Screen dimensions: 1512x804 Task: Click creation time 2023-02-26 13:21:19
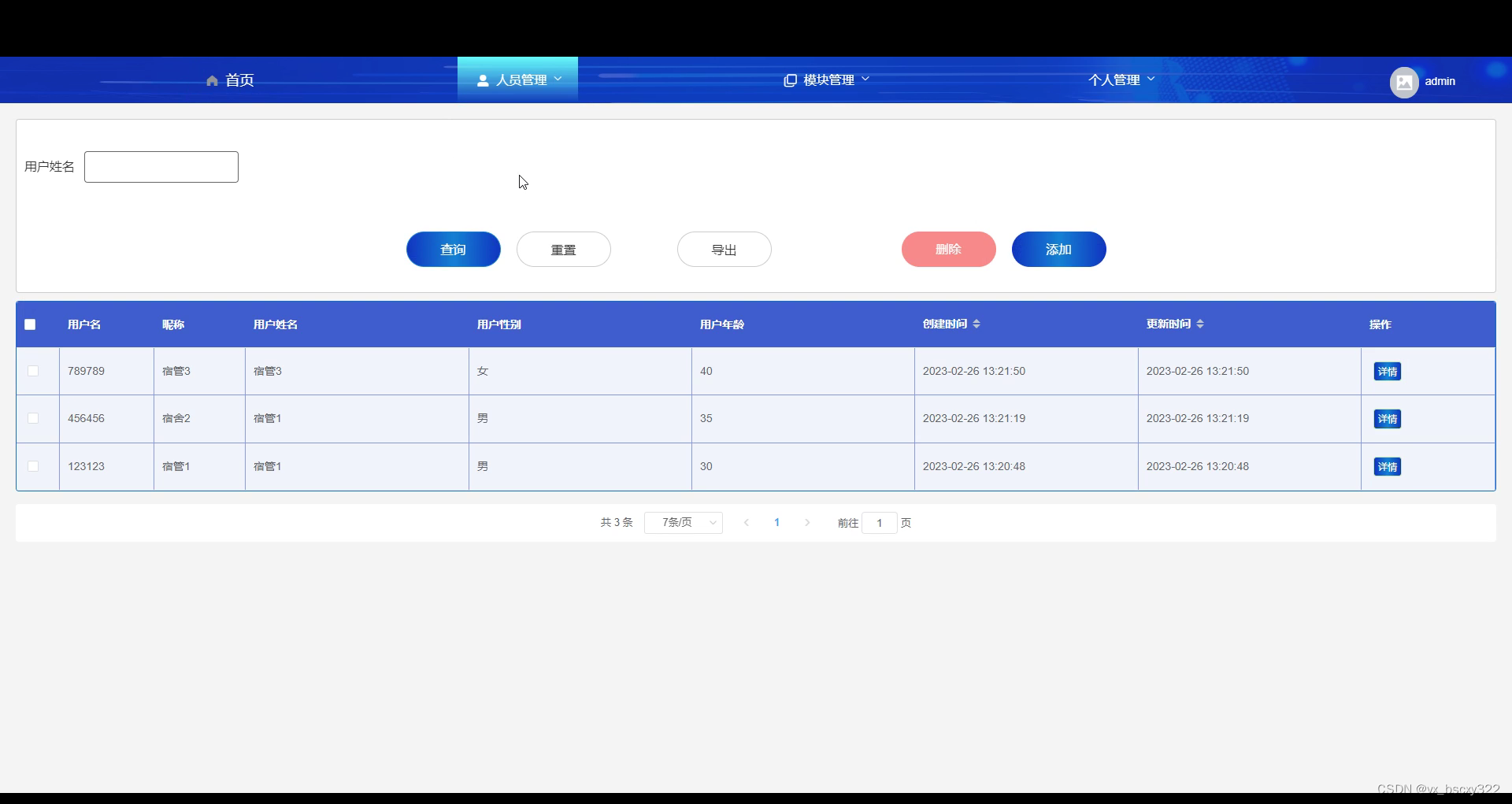974,418
